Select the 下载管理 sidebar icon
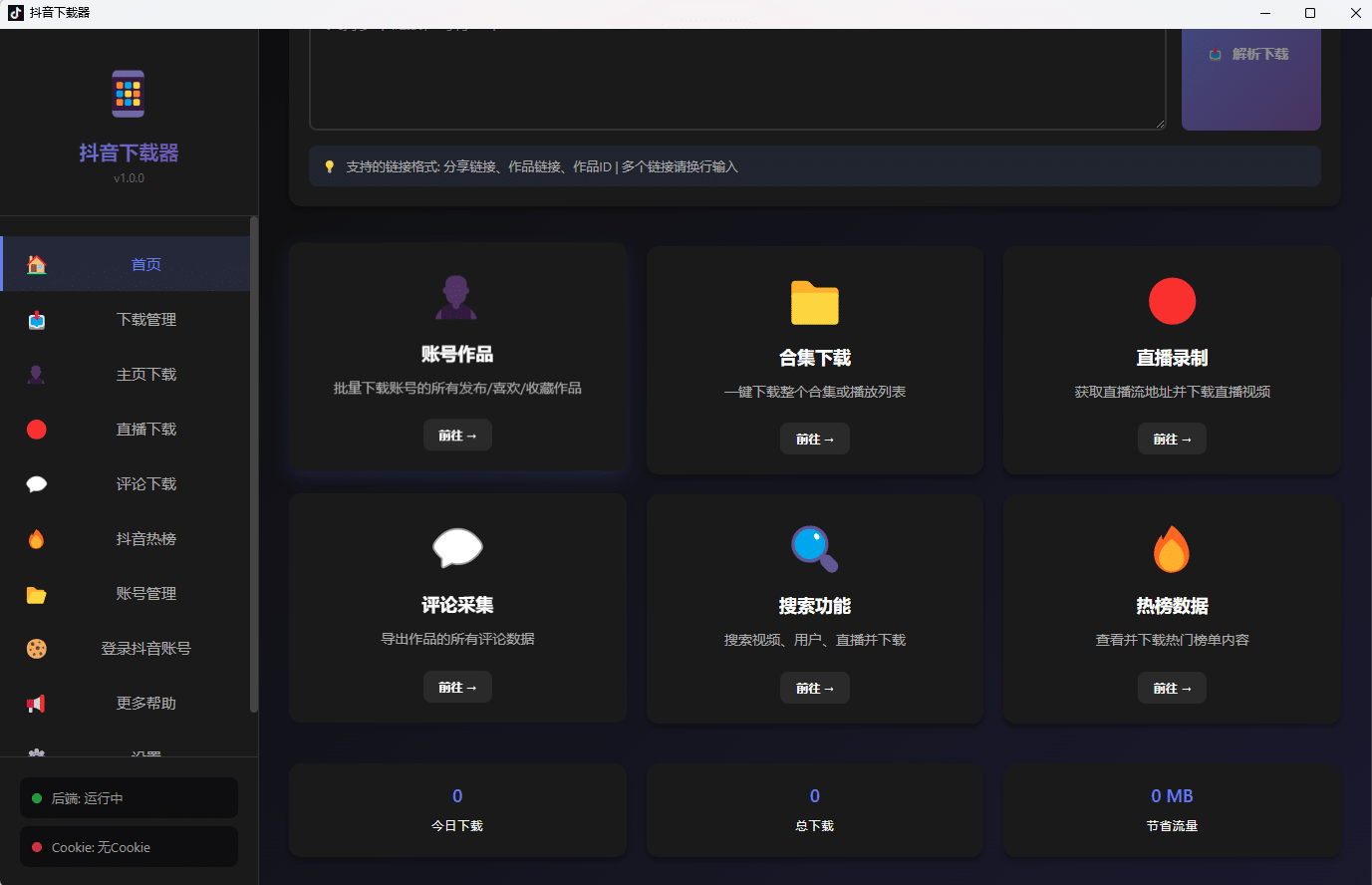The height and width of the screenshot is (885, 1372). [x=36, y=319]
